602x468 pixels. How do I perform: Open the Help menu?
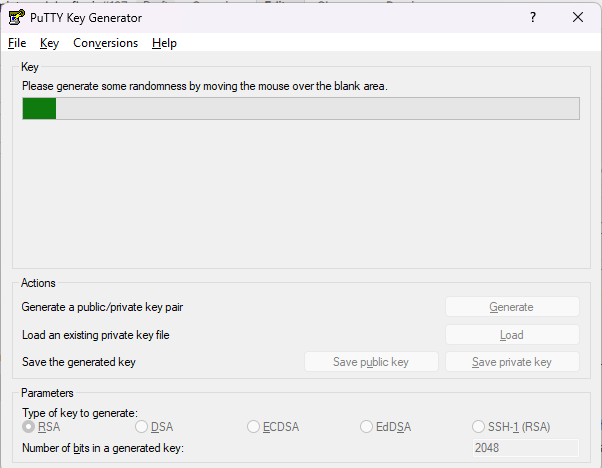pyautogui.click(x=164, y=43)
